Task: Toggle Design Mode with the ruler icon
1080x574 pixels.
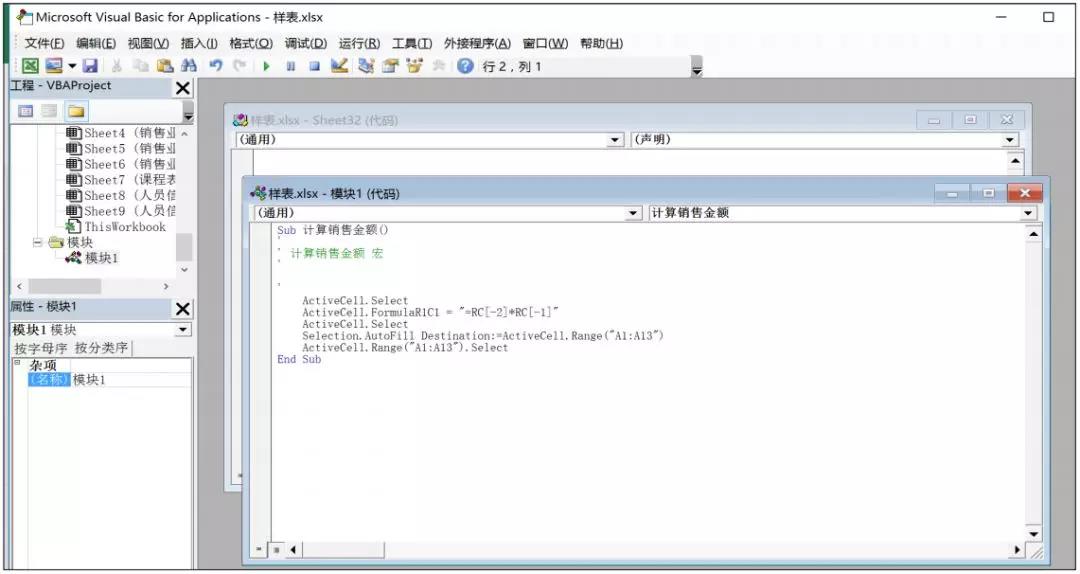Action: click(339, 66)
